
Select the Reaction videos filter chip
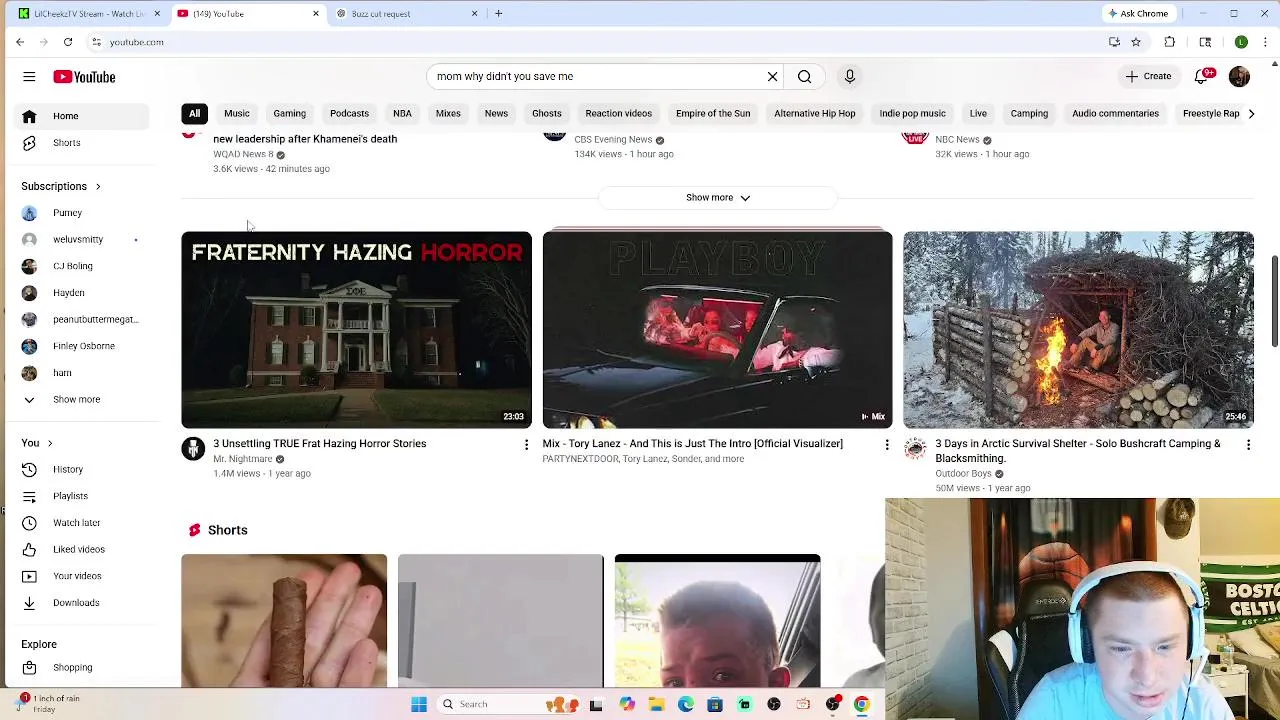pyautogui.click(x=619, y=113)
